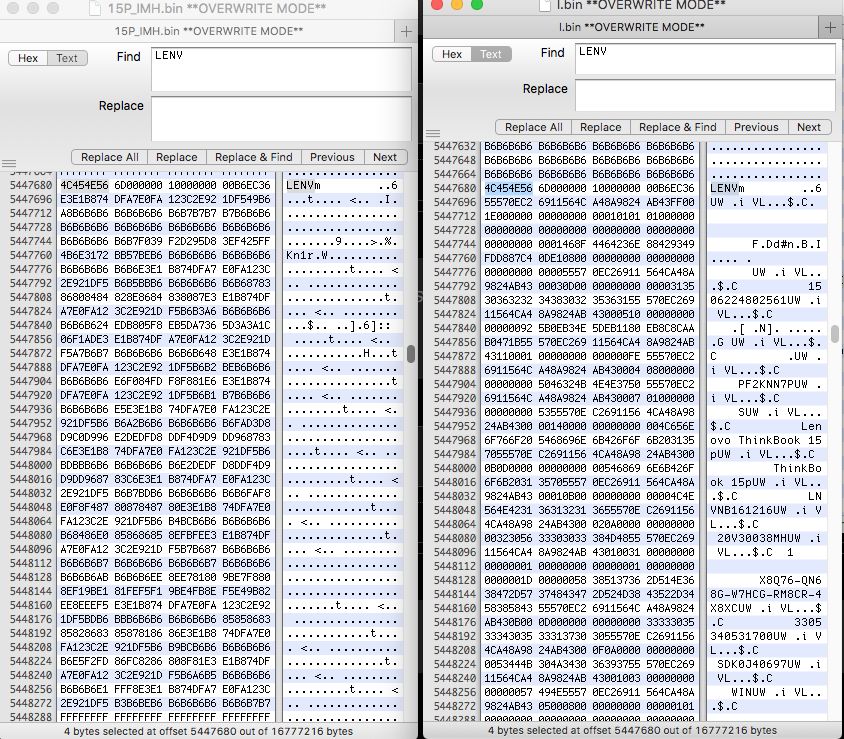The image size is (844, 739).
Task: Click Next button in the 15P_IMH.bin window
Action: click(x=385, y=157)
